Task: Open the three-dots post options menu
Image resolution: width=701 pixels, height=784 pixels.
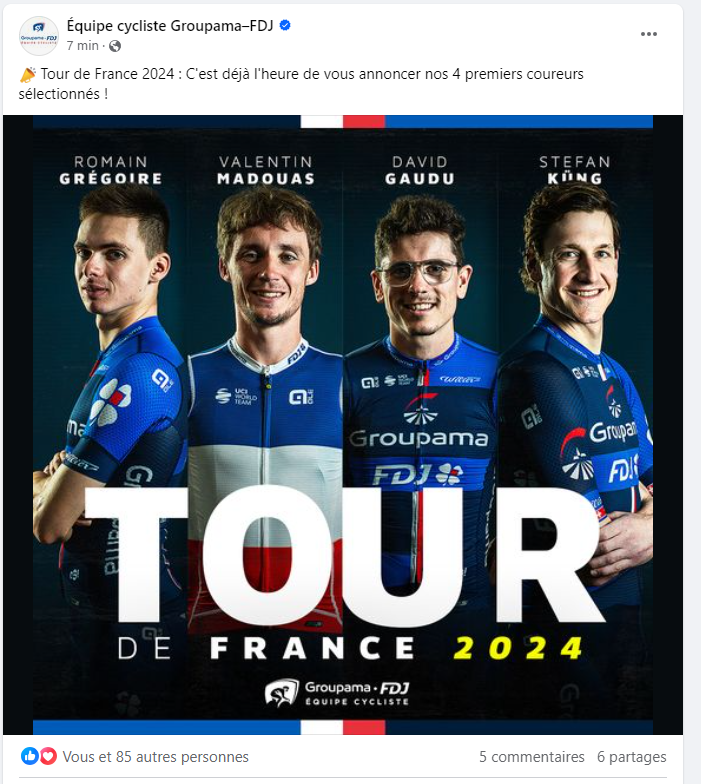Action: click(x=648, y=34)
